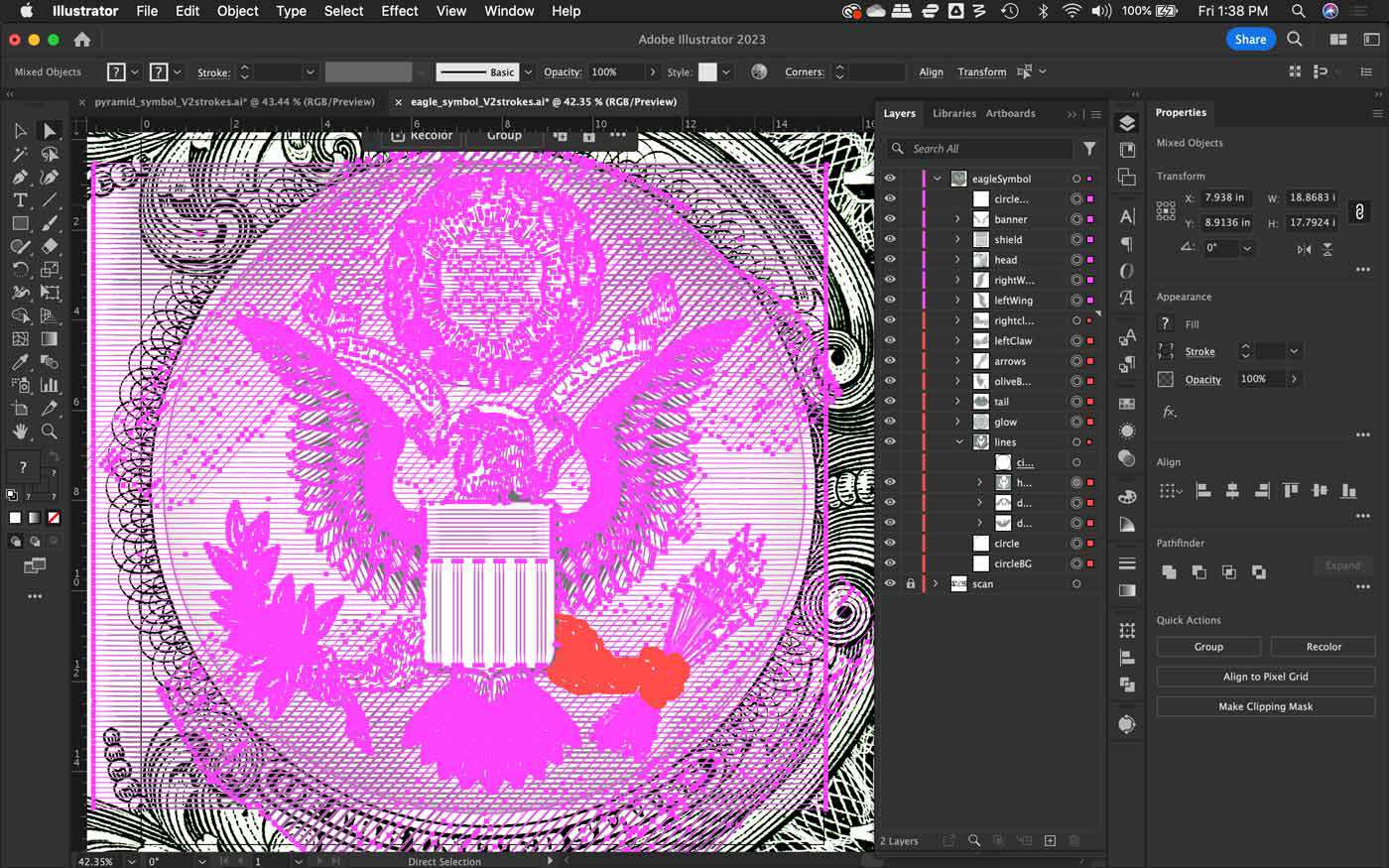Toggle visibility of arrows layer

pyautogui.click(x=890, y=361)
